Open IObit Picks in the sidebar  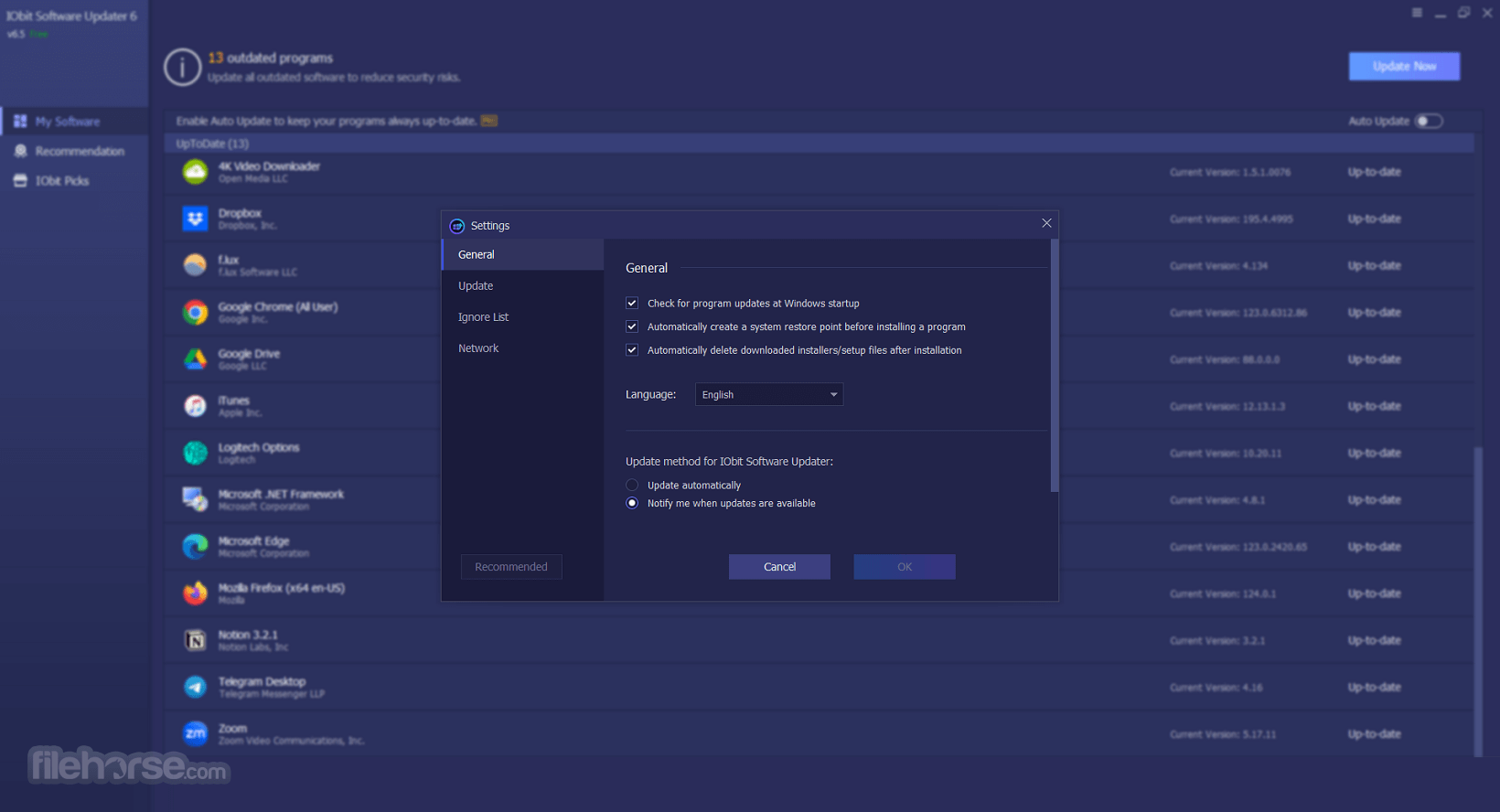point(74,180)
